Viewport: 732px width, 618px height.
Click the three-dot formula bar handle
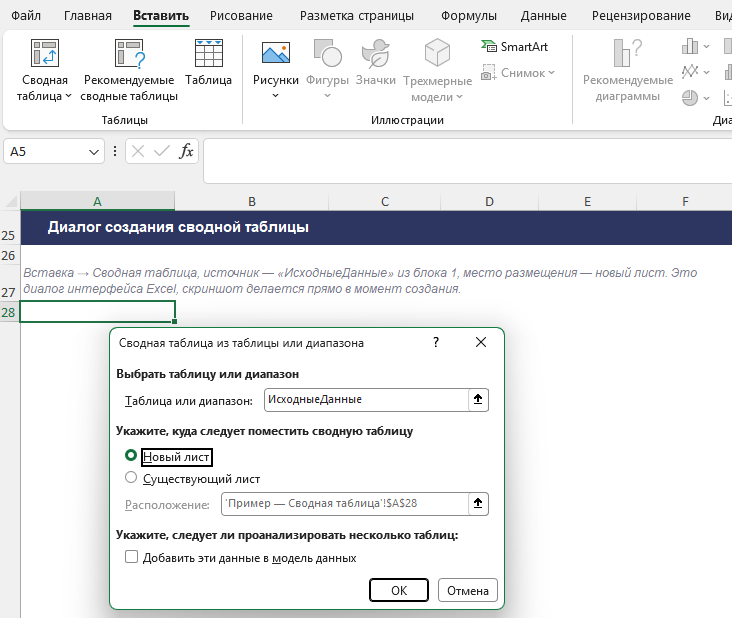[x=115, y=151]
